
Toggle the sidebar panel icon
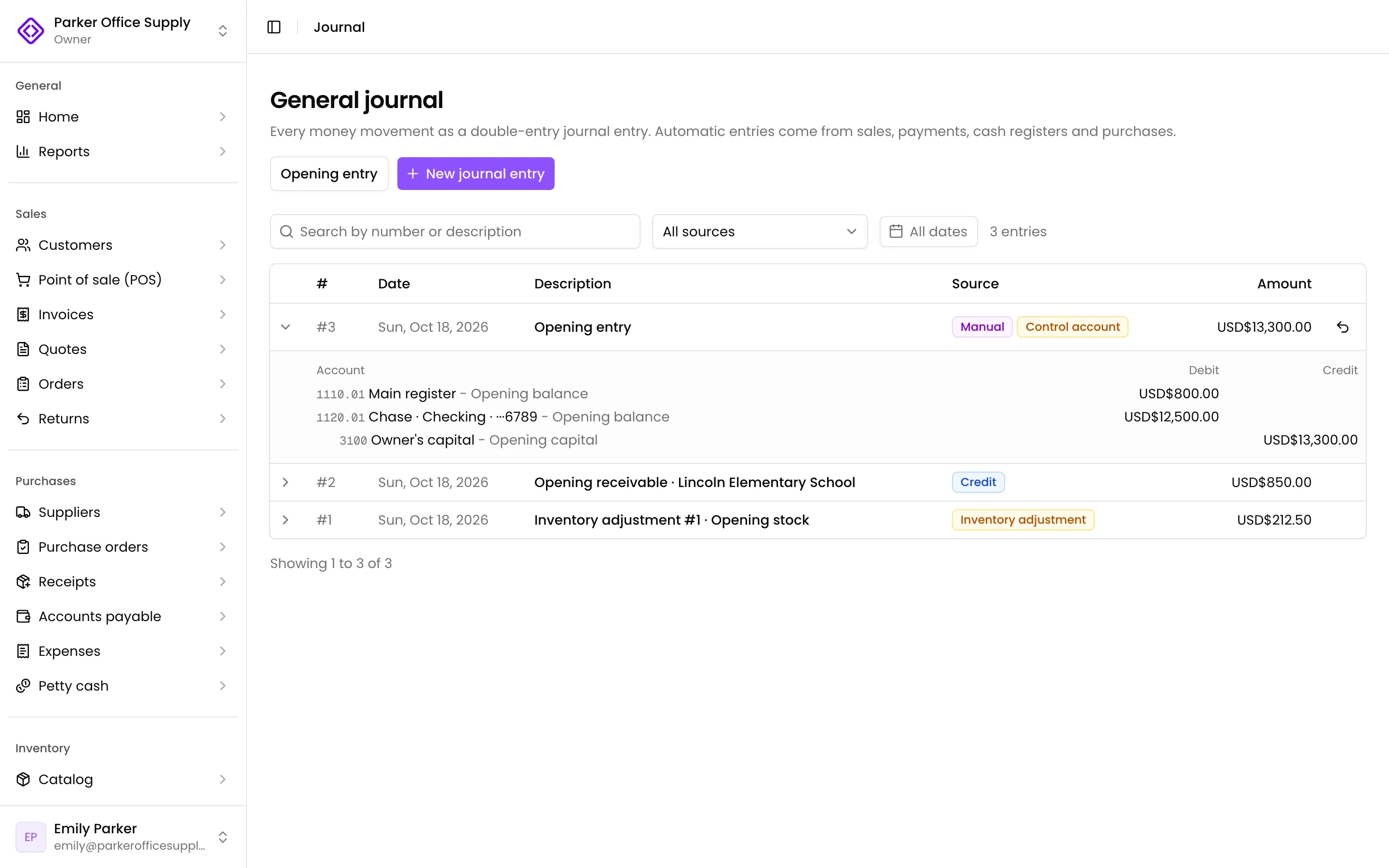(x=274, y=27)
